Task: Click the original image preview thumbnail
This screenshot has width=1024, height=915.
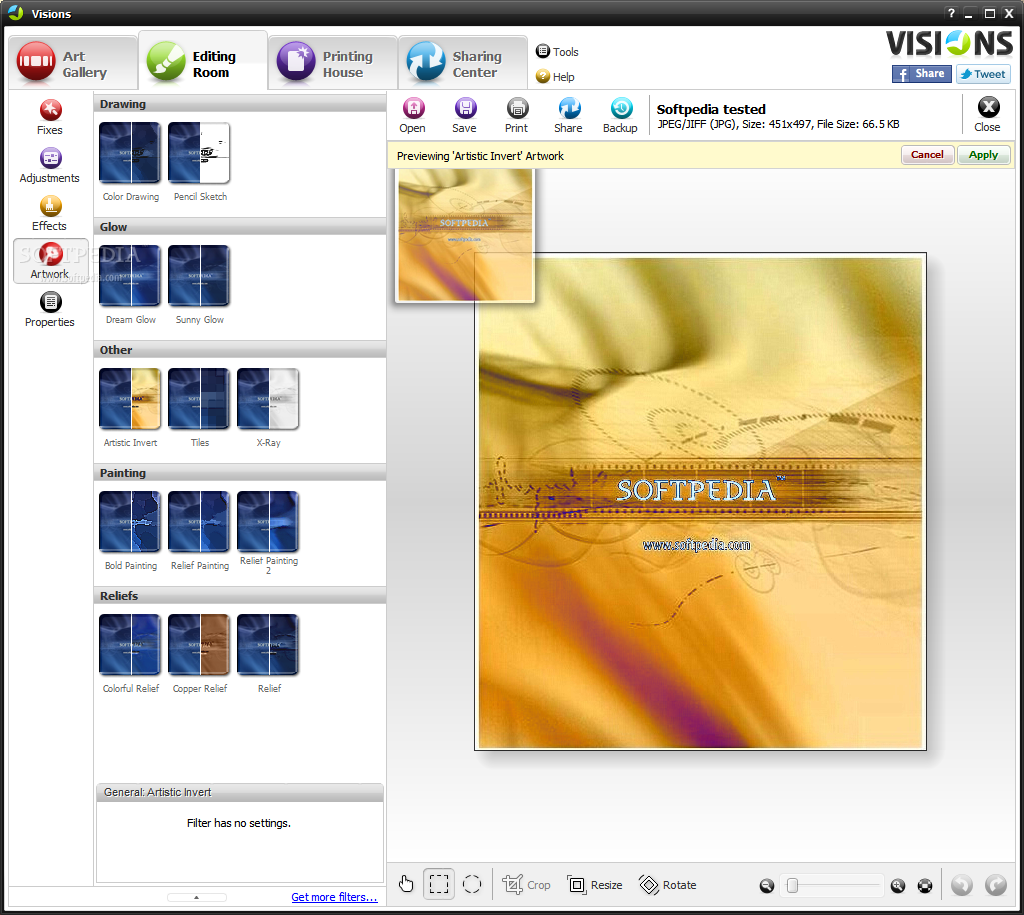Action: (464, 235)
